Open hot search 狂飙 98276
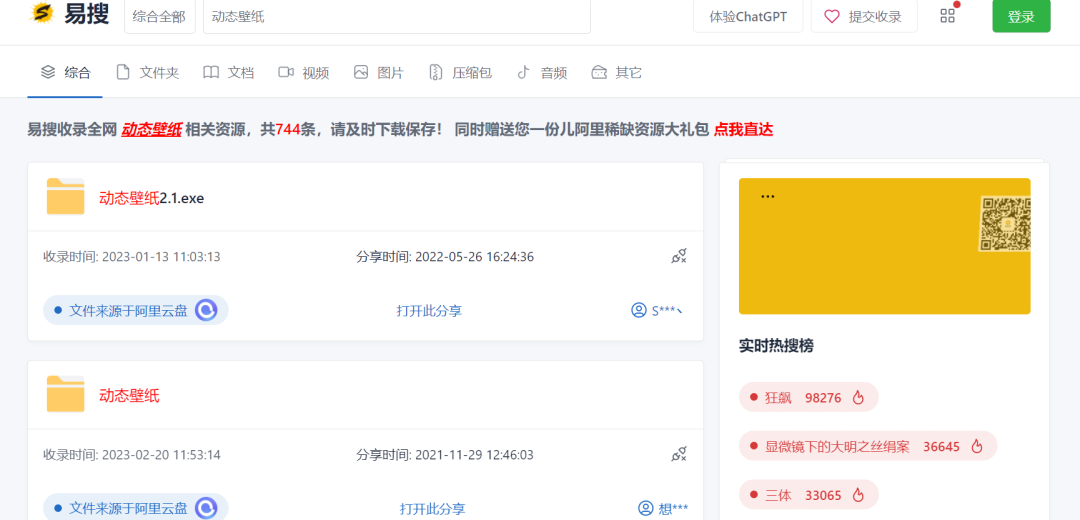Image resolution: width=1080 pixels, height=520 pixels. [x=809, y=397]
